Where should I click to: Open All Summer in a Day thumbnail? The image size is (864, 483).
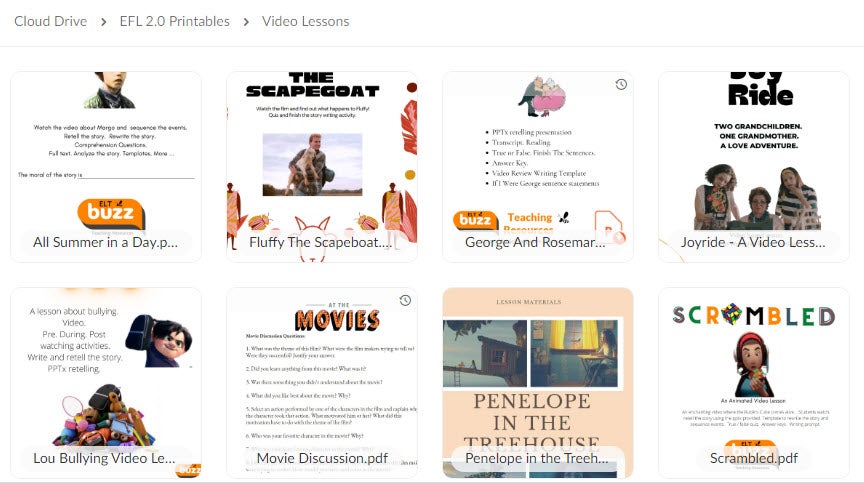(x=106, y=166)
